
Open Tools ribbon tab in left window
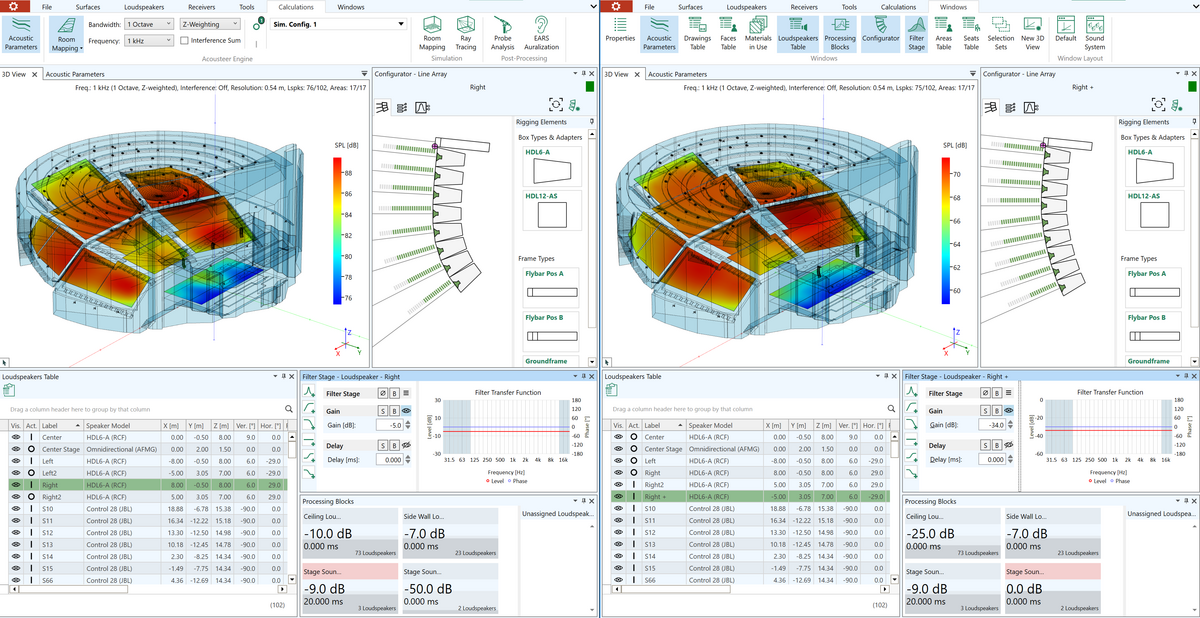[x=246, y=7]
